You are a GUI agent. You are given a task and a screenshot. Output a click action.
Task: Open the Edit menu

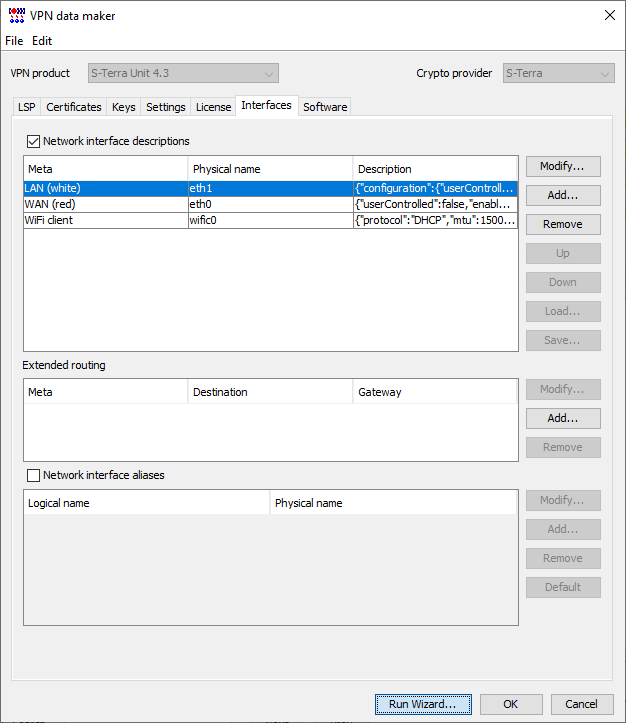point(42,41)
